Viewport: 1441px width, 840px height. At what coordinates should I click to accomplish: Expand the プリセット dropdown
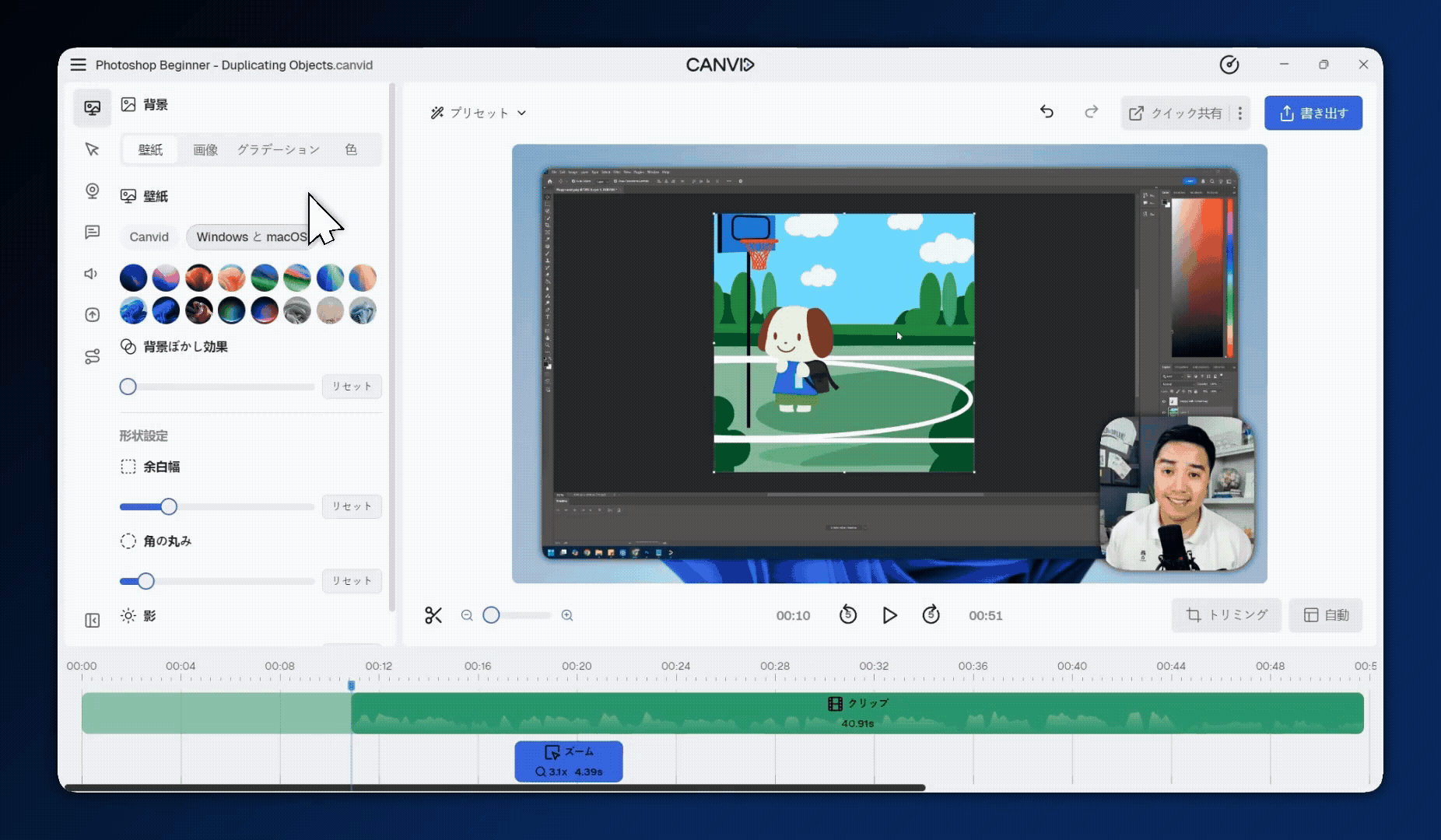(479, 113)
